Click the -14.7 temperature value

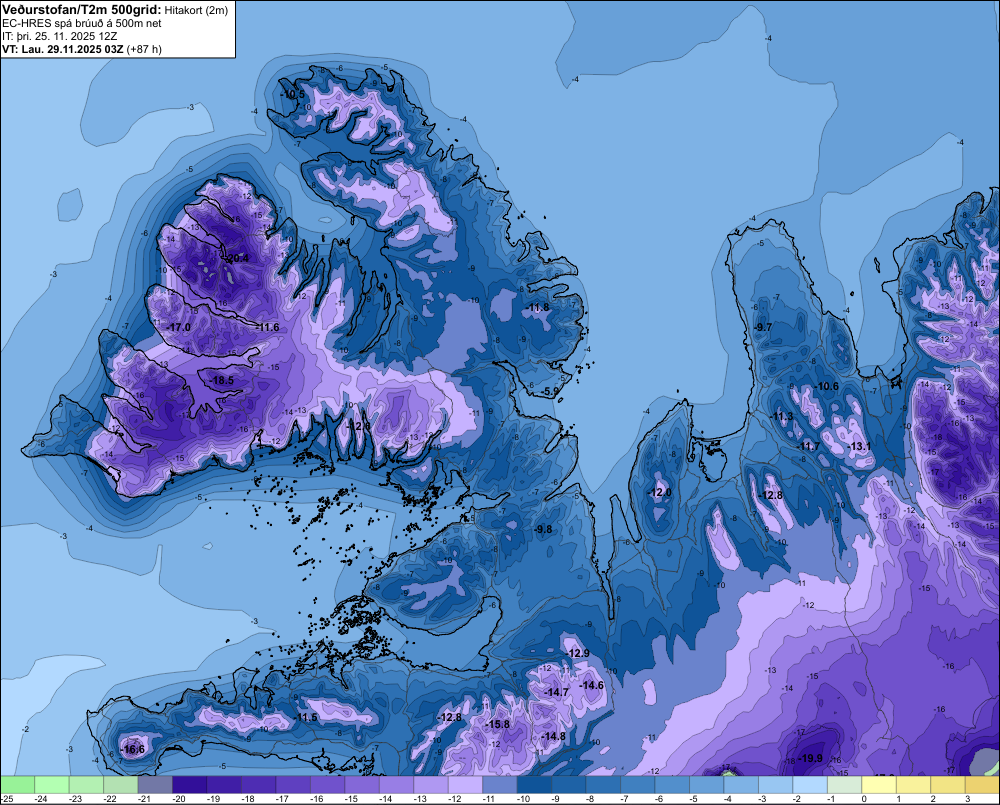(x=556, y=692)
